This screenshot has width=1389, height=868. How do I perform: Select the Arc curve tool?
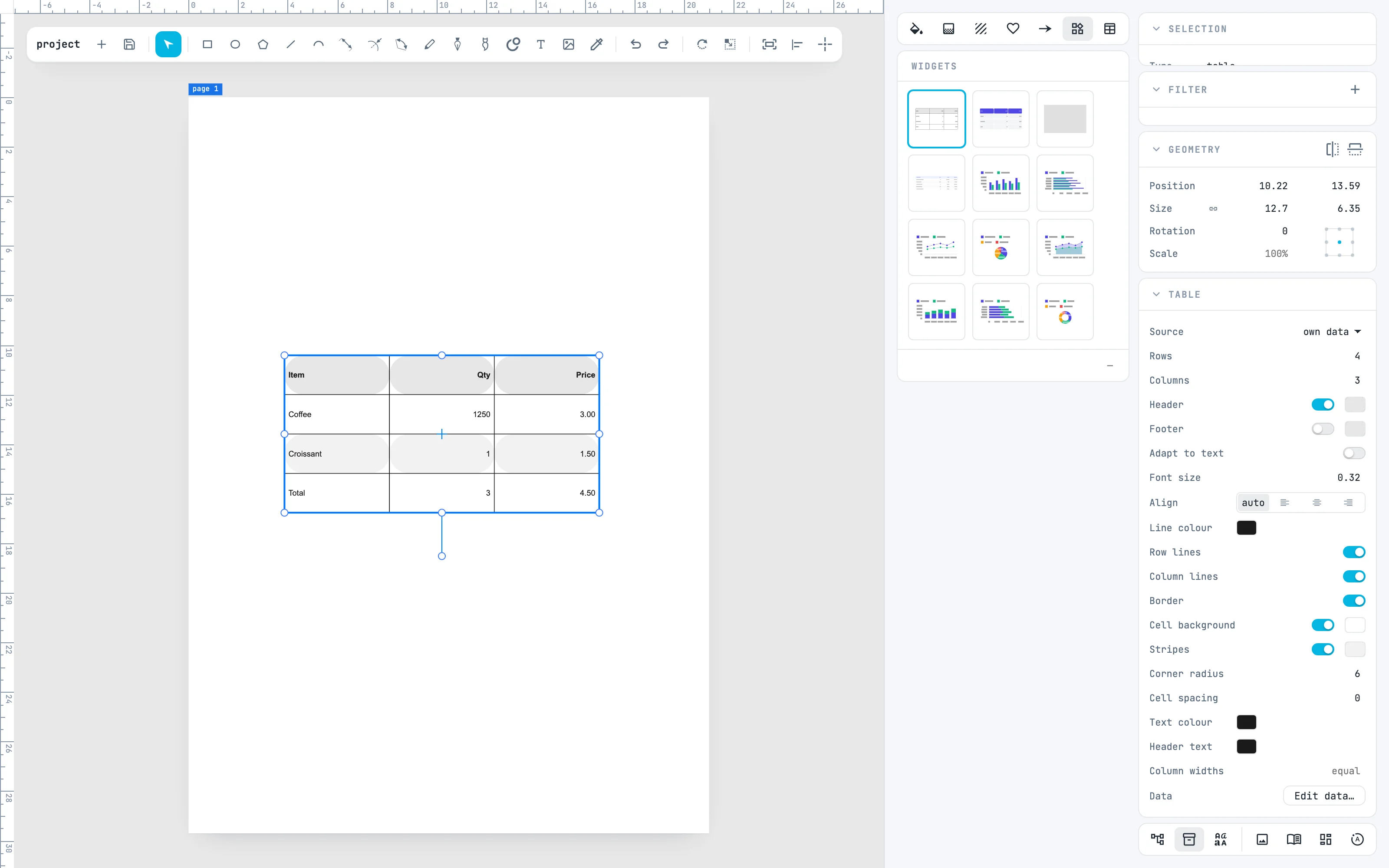(319, 44)
